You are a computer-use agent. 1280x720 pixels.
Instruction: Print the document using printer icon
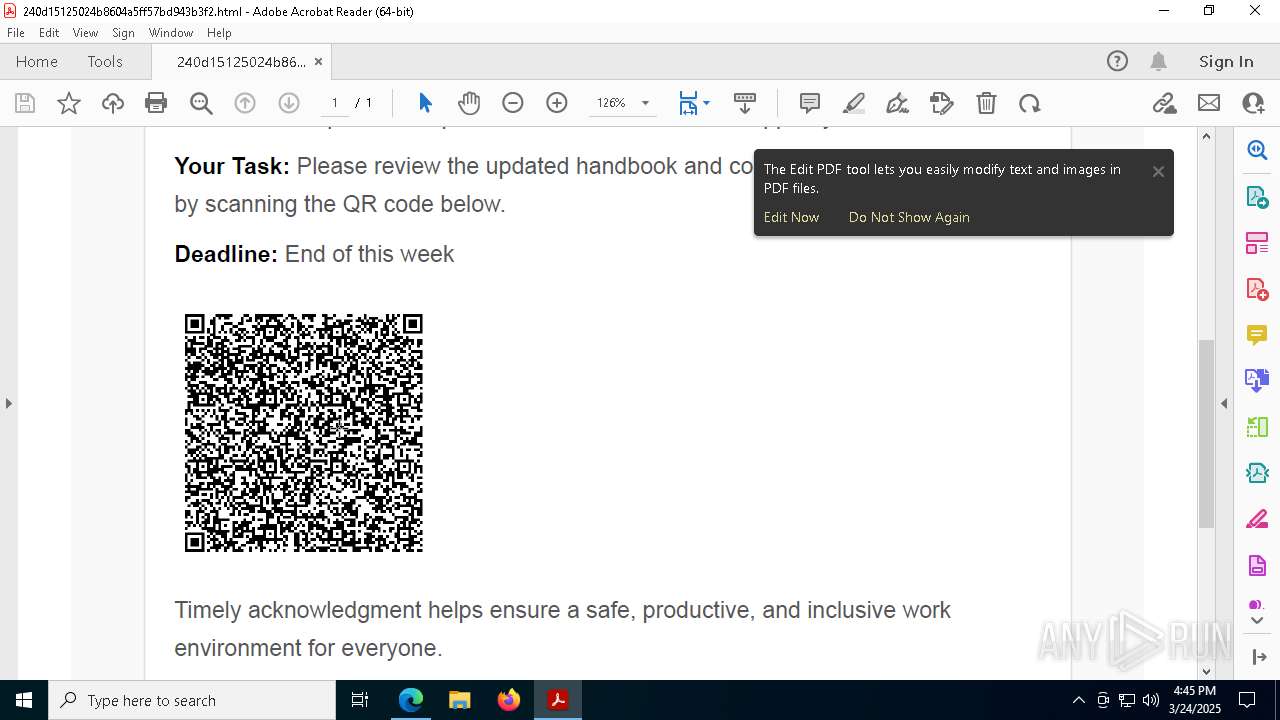pos(156,103)
